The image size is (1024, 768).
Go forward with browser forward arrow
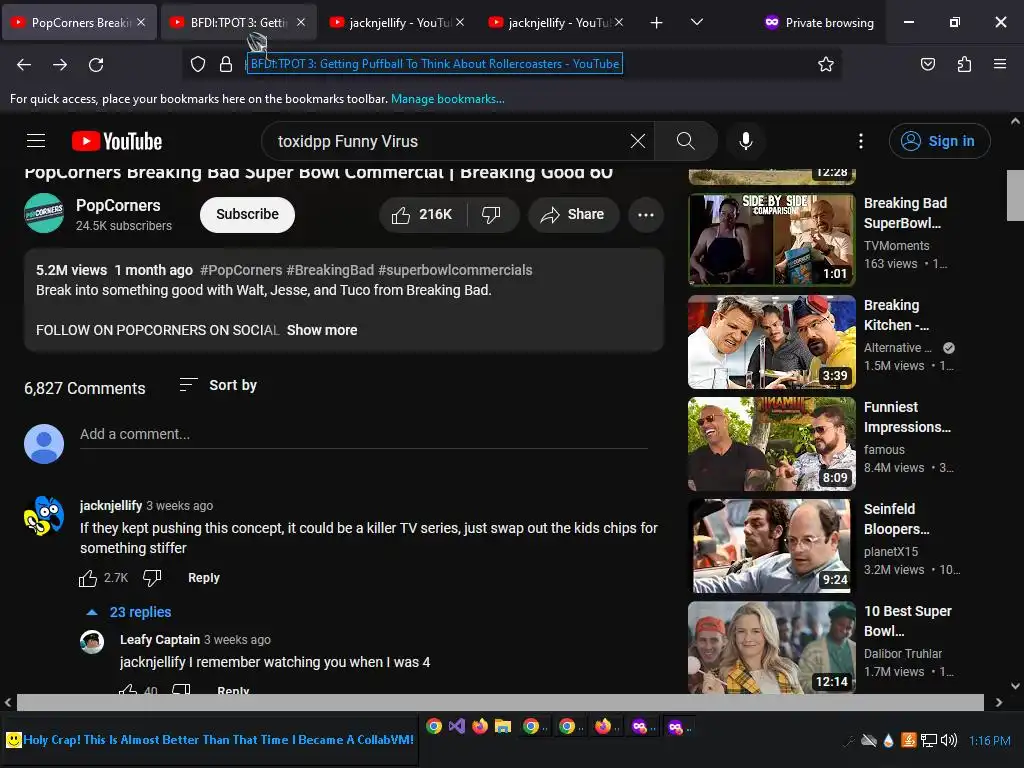tap(60, 65)
